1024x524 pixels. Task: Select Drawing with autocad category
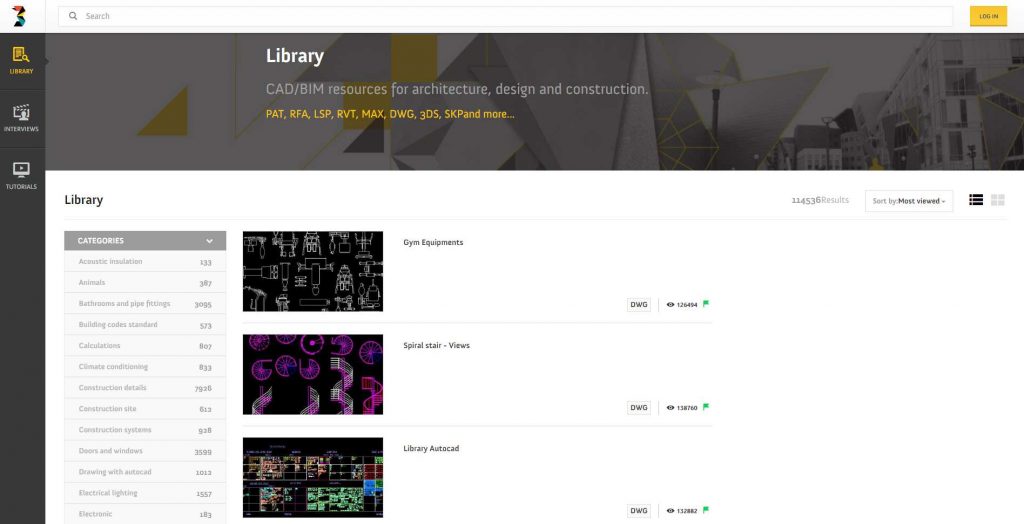145,472
